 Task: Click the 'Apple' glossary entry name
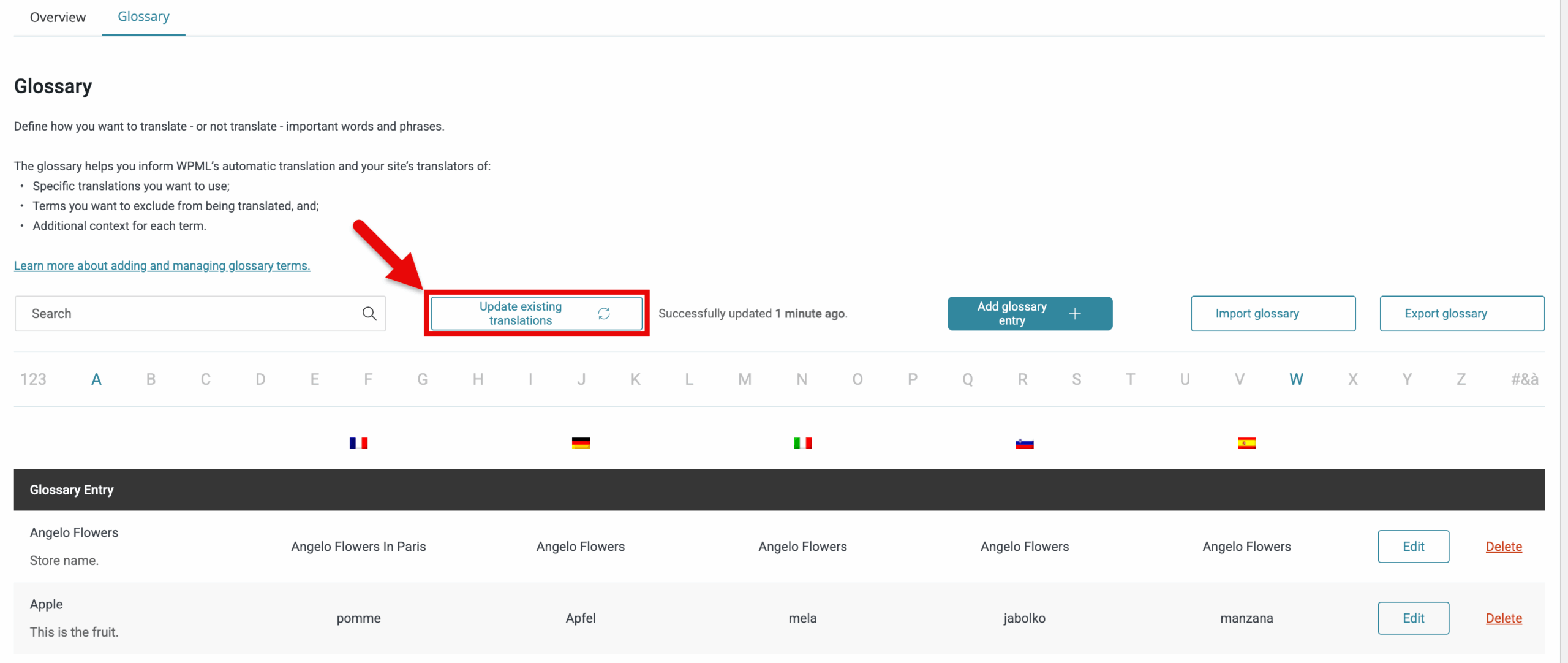pos(46,604)
